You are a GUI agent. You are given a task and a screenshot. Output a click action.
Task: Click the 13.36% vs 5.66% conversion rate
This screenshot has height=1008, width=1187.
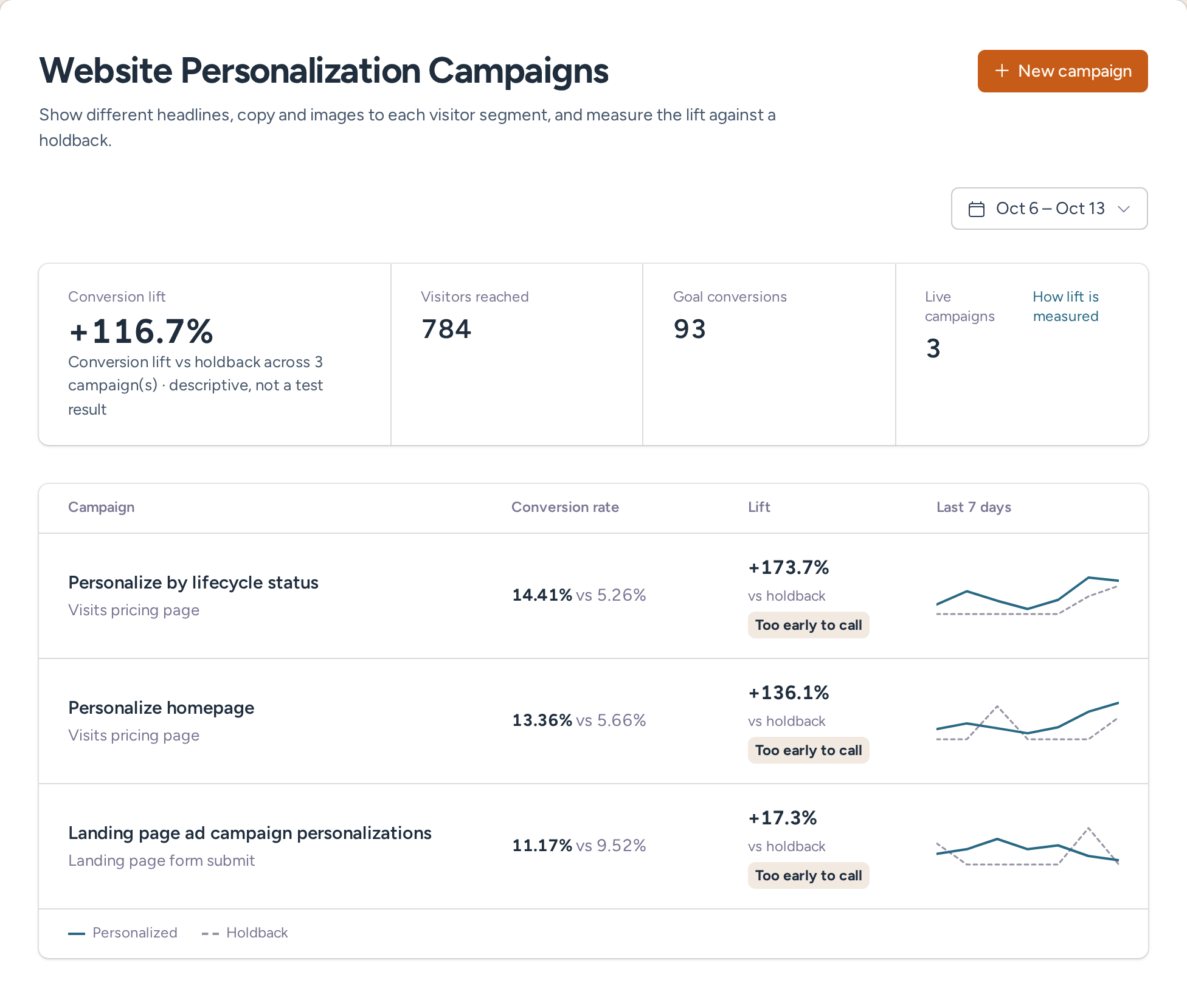(579, 720)
